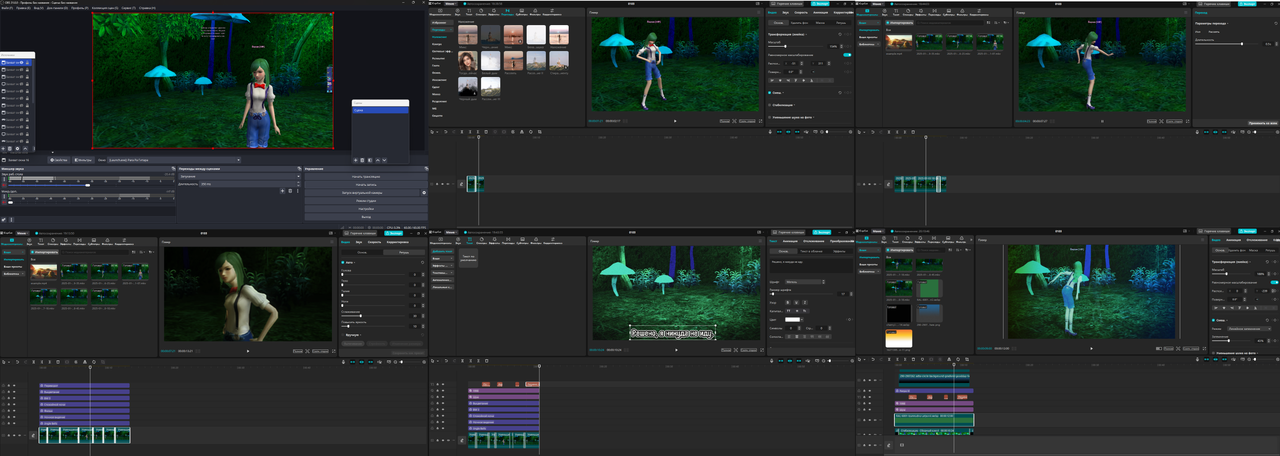Open Effects icon tab in close-up girl CapCut window

[x=65, y=241]
